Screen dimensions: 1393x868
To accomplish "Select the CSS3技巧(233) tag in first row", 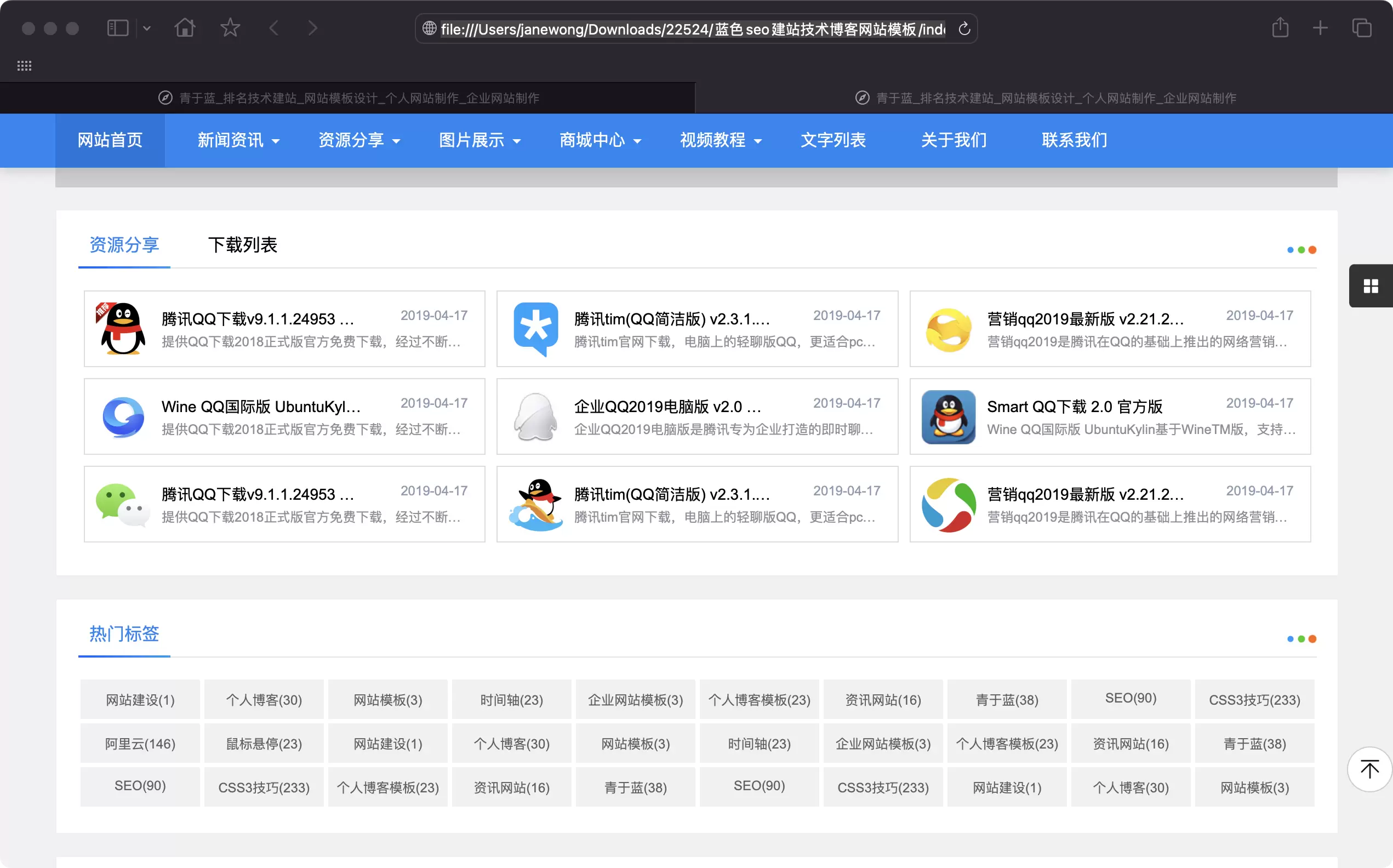I will 1255,700.
